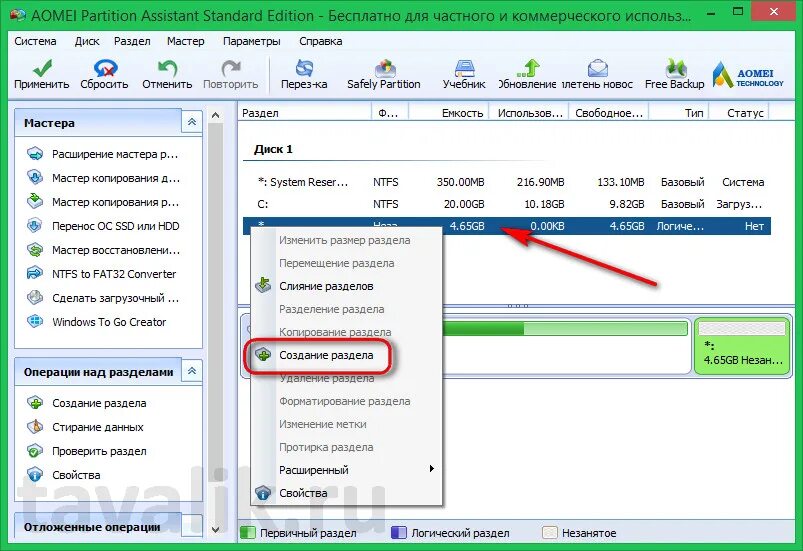
Task: Maximize the AOMEI Partition Assistant window
Action: (x=738, y=11)
